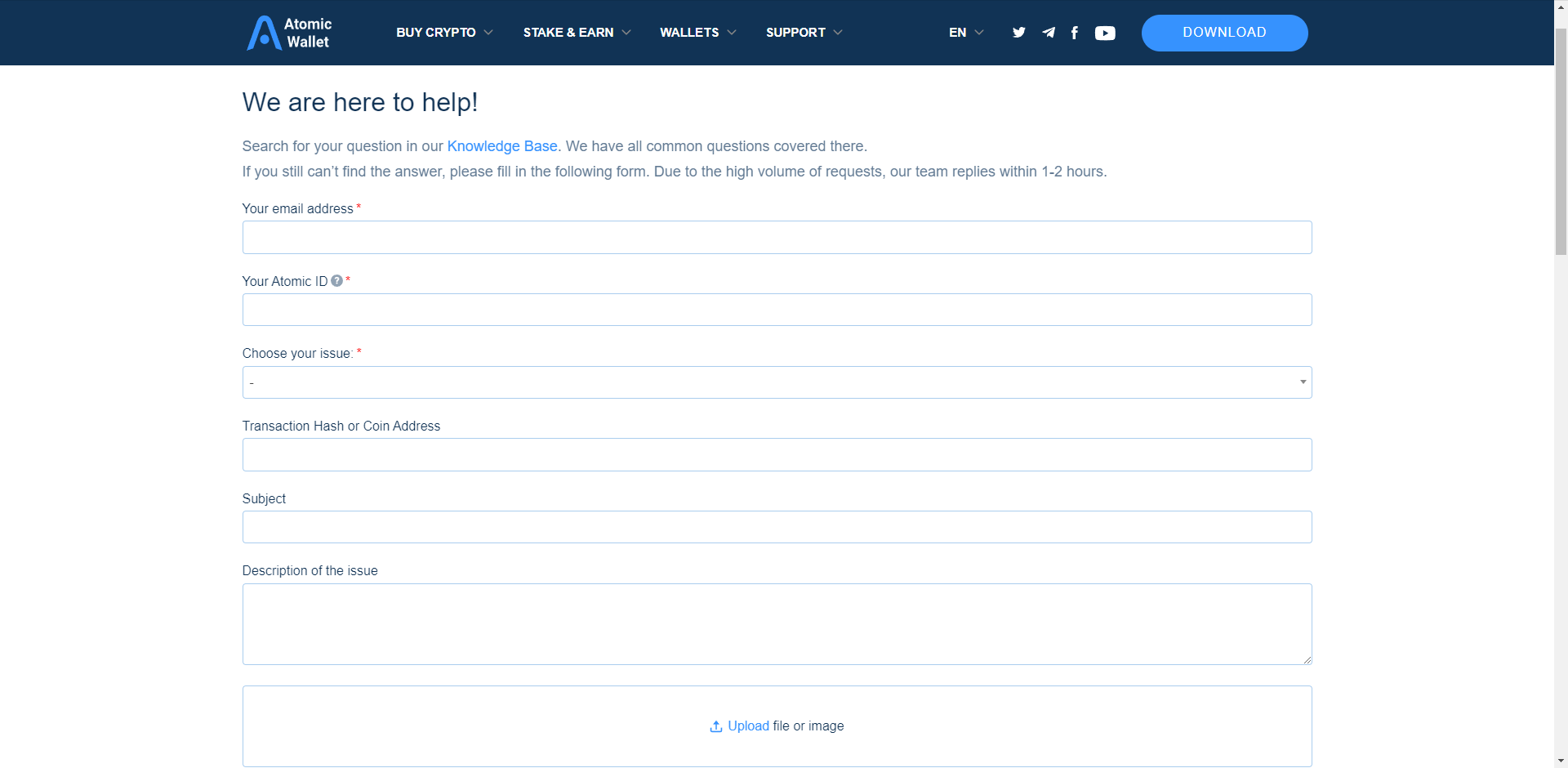1568x768 pixels.
Task: Expand the EN language selector
Action: pyautogui.click(x=966, y=33)
